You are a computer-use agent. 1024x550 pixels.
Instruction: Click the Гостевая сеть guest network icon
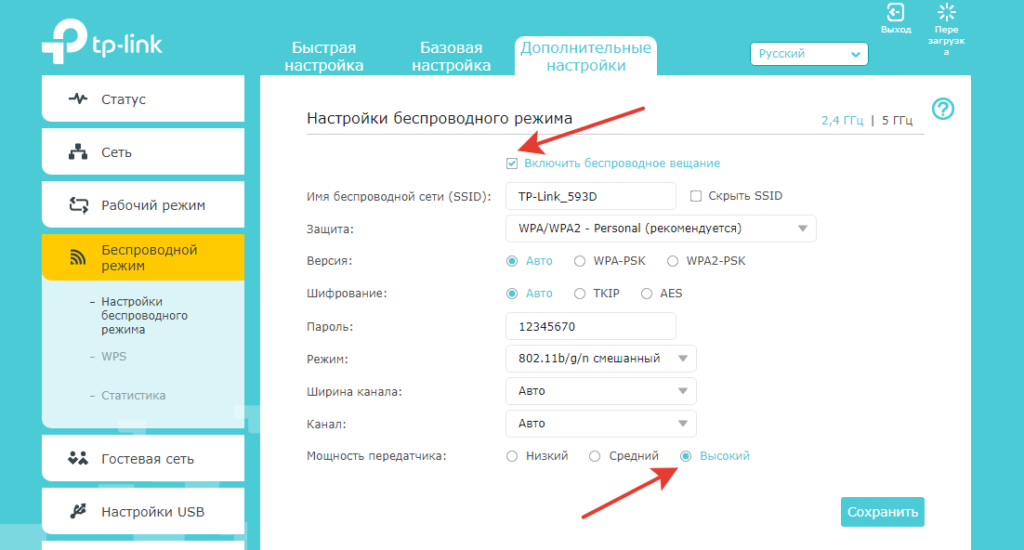(x=78, y=459)
